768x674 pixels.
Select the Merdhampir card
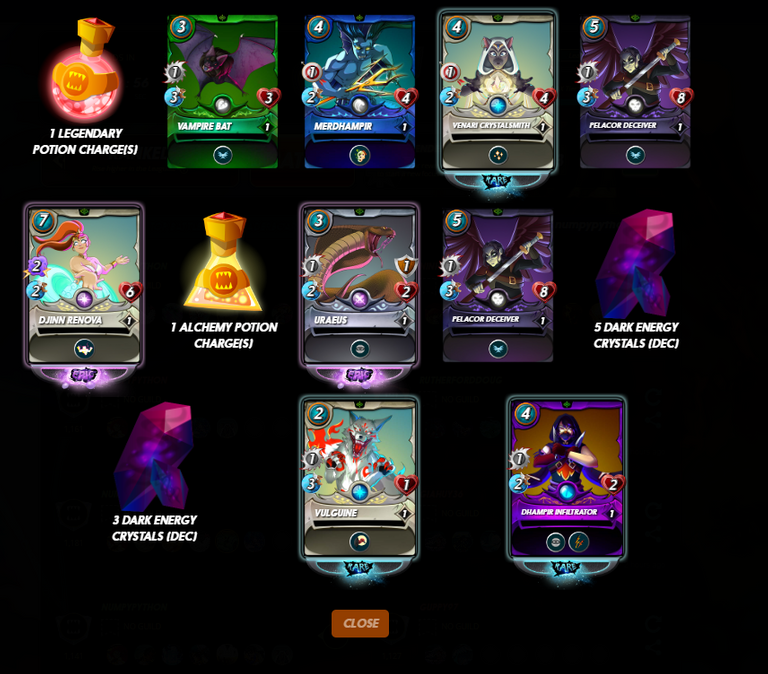(360, 92)
